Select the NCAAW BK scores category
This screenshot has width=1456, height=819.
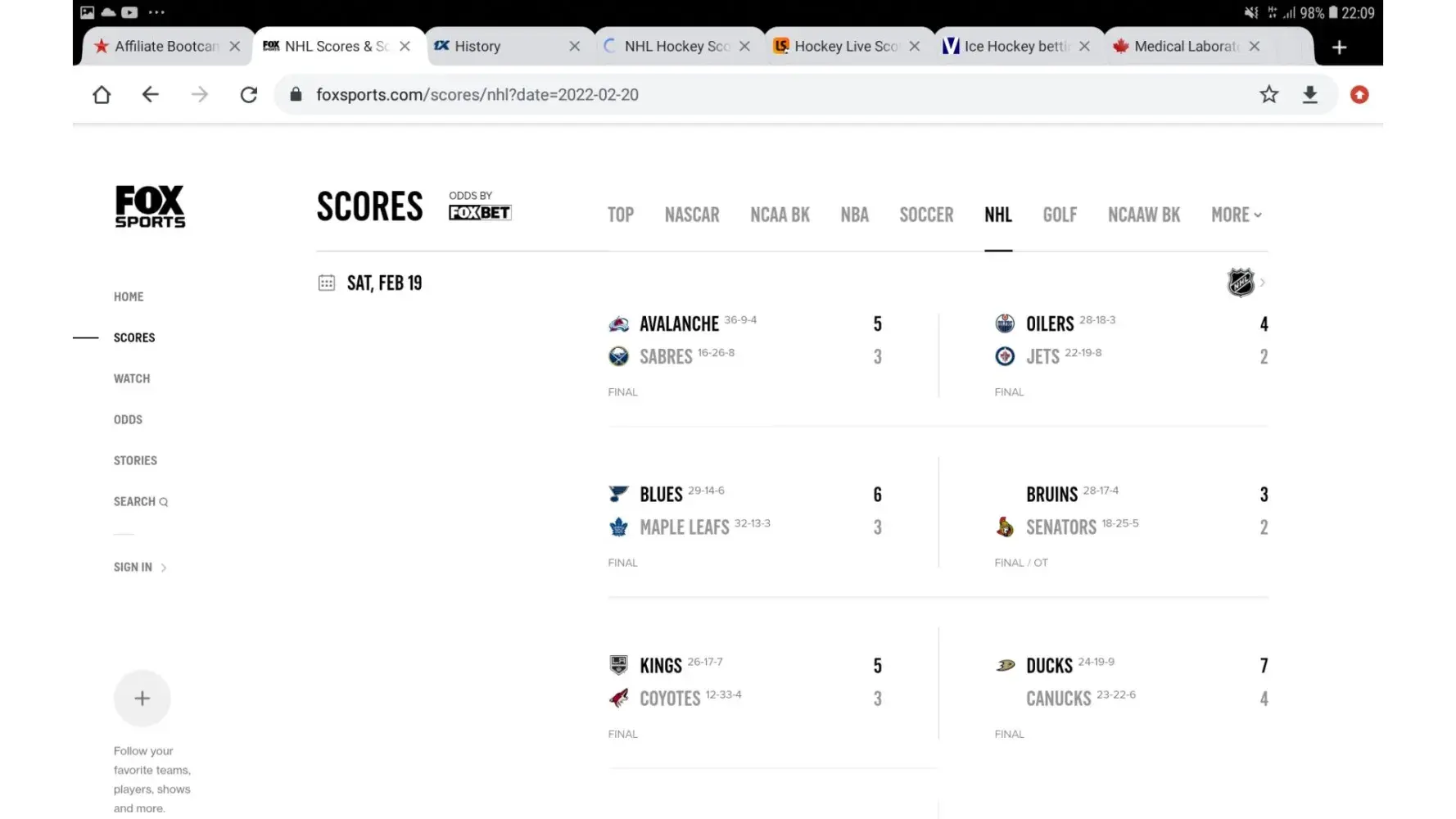[1144, 215]
